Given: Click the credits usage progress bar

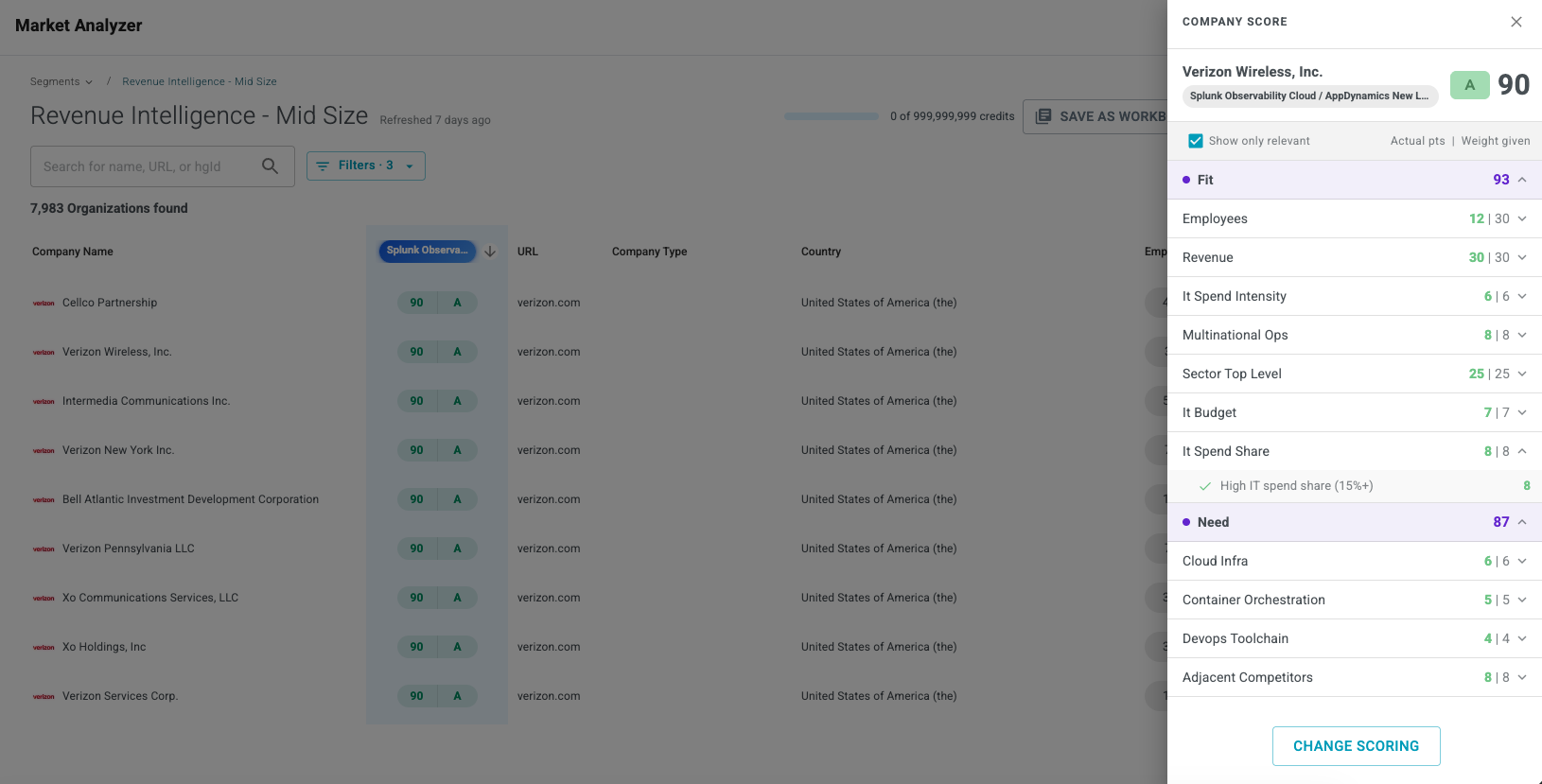Looking at the screenshot, I should pyautogui.click(x=832, y=116).
